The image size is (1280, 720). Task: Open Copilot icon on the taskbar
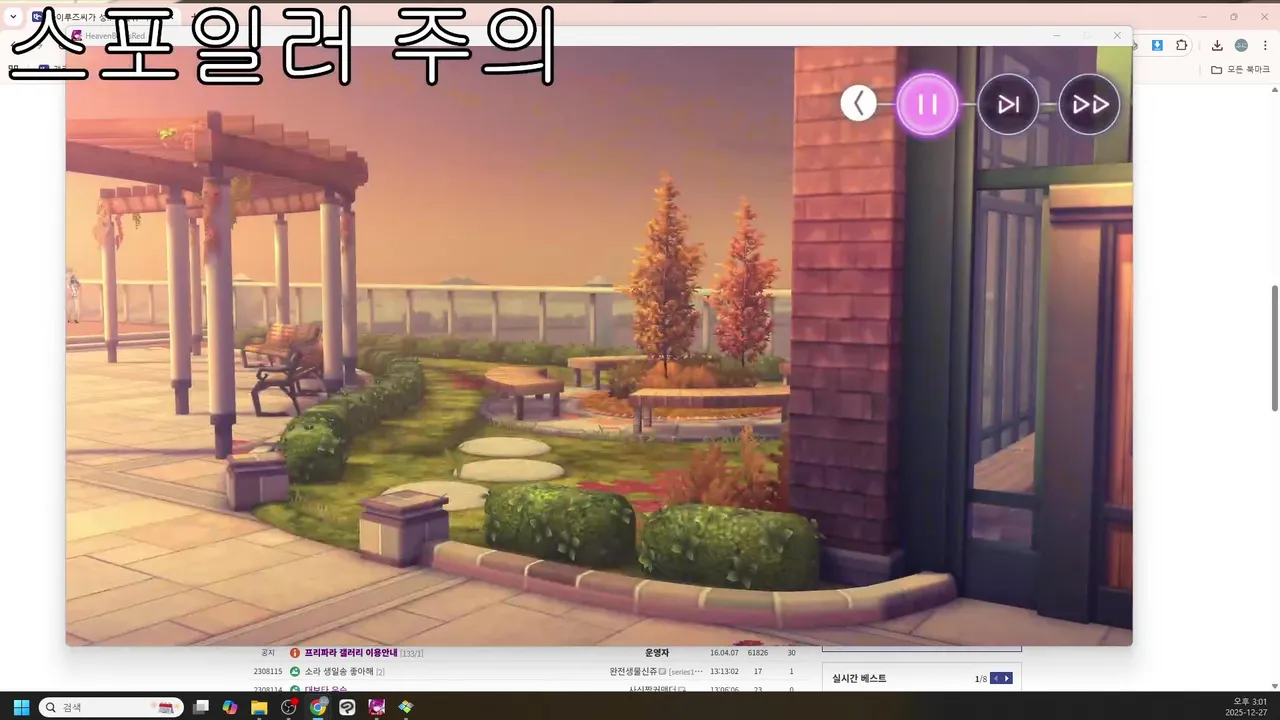[x=230, y=707]
